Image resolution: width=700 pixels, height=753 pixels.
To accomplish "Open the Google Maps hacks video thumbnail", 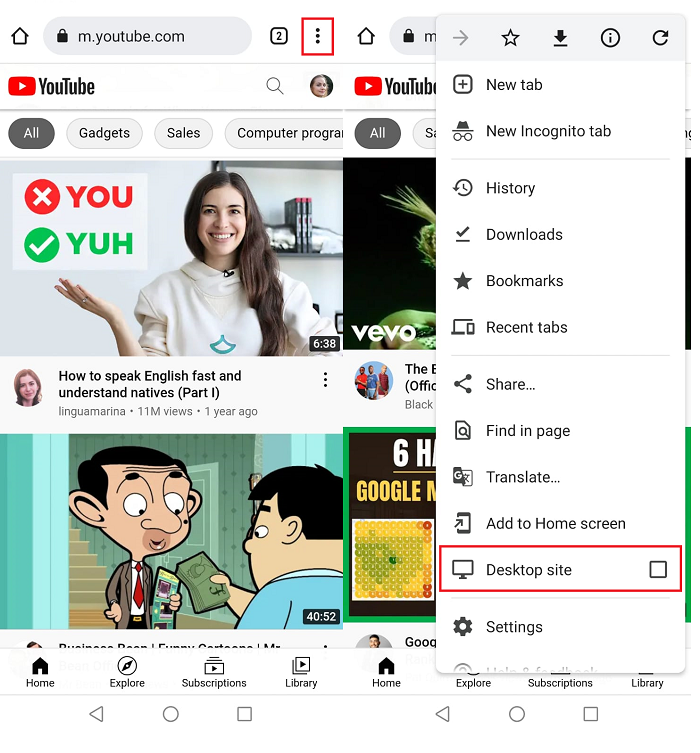I will tap(390, 523).
